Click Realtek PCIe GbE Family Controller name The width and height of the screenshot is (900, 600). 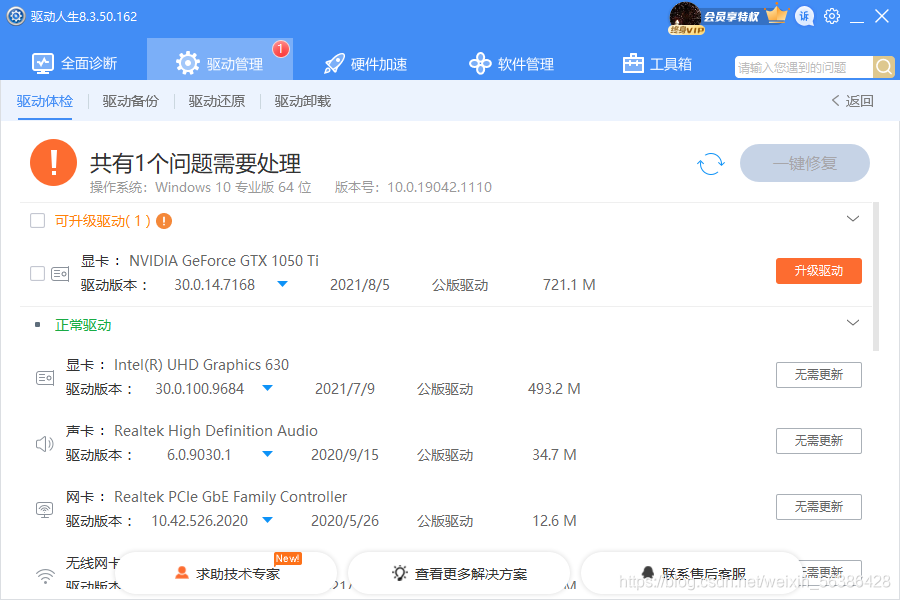[230, 497]
